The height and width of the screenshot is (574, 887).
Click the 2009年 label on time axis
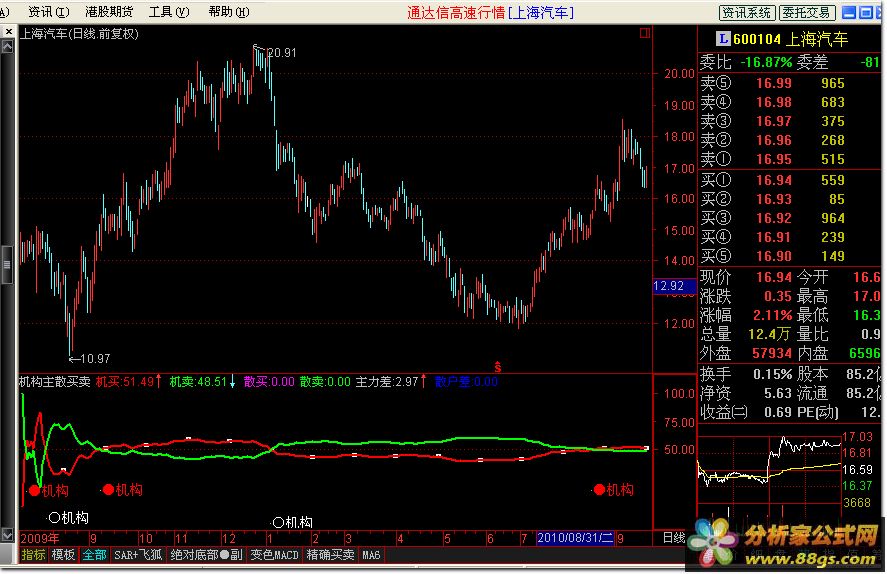click(40, 538)
